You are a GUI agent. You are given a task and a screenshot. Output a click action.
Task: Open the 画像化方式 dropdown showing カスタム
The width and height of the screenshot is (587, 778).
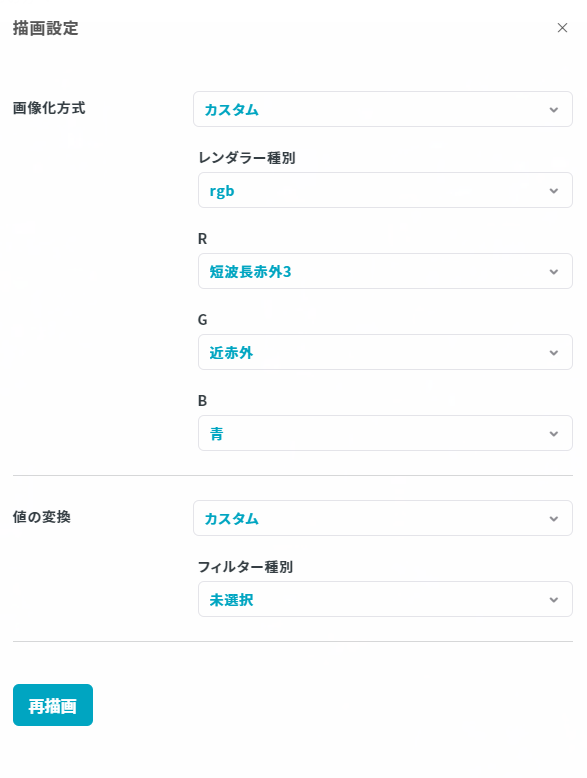click(x=383, y=109)
